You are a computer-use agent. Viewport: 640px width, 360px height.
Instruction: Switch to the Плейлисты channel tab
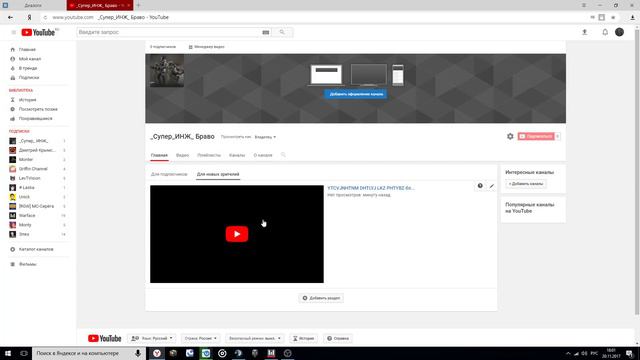209,155
